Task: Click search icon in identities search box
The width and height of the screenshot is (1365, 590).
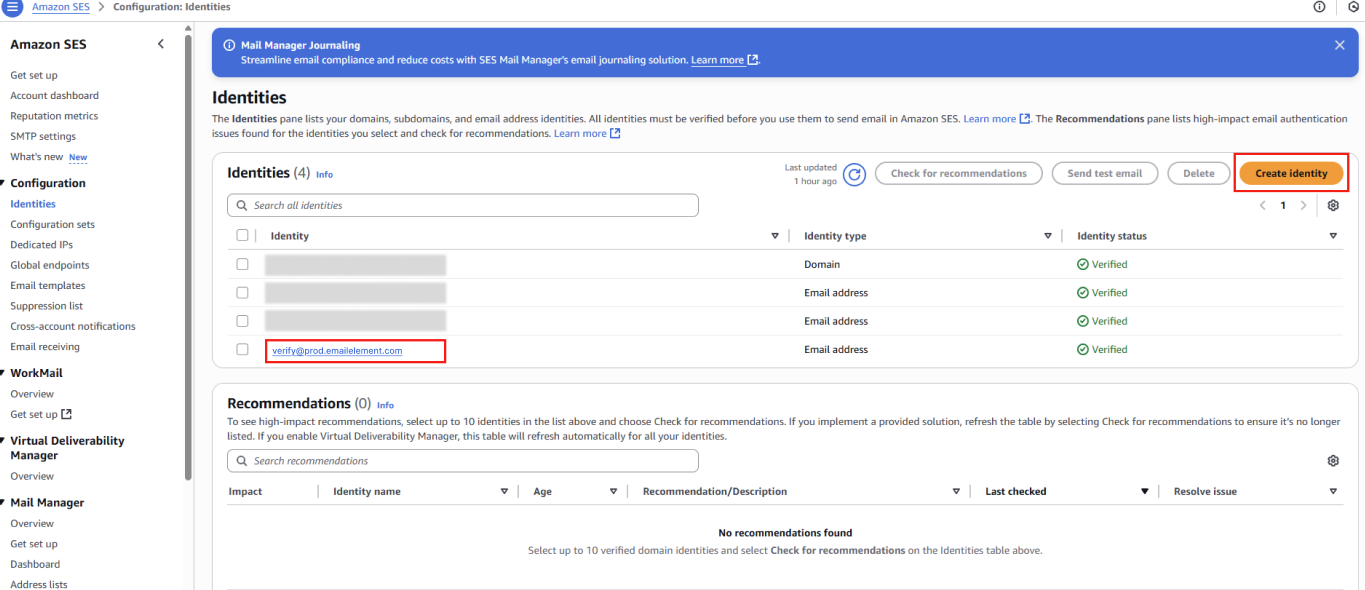Action: coord(242,205)
